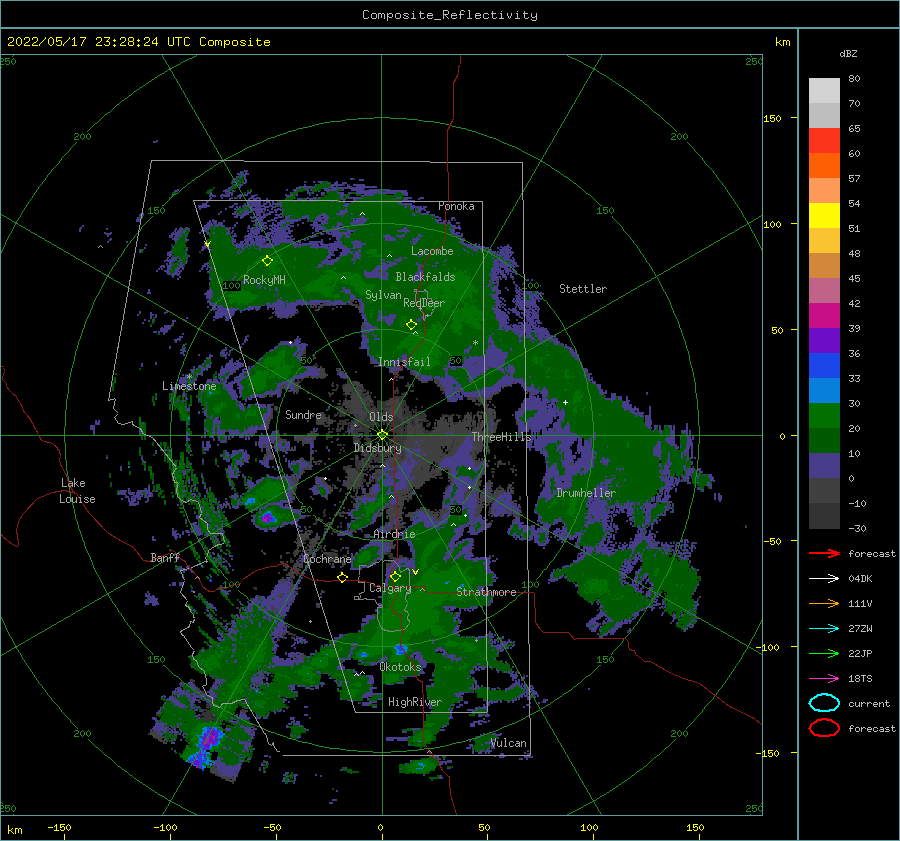Viewport: 900px width, 841px height.
Task: Click the Didsbury city label
Action: point(377,448)
